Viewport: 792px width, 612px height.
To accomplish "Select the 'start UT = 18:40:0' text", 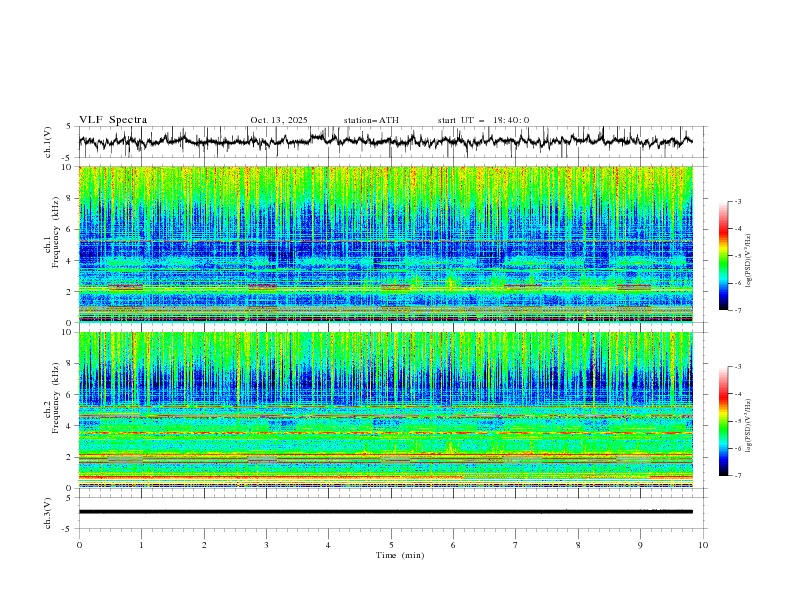I will point(483,120).
